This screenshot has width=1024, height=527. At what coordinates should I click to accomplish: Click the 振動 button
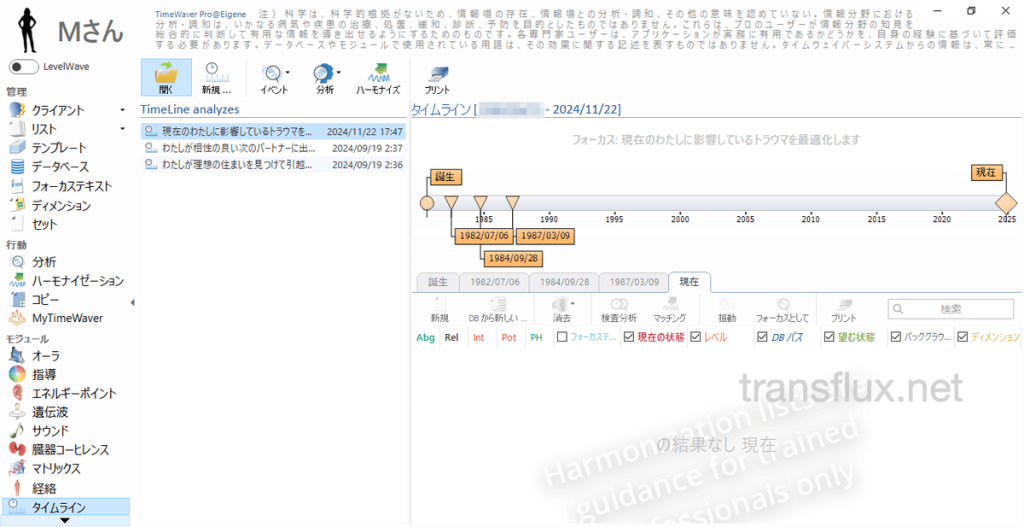(x=727, y=310)
